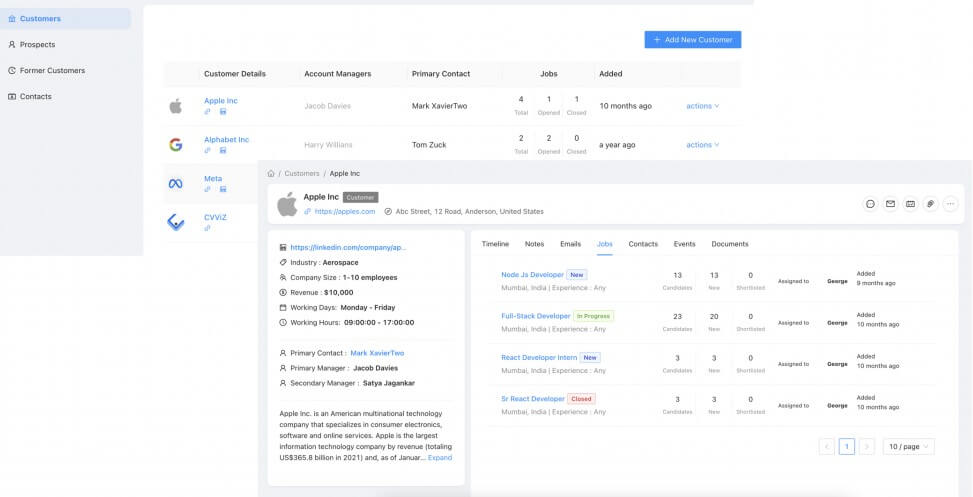This screenshot has height=497, width=973.
Task: Click Customers in the breadcrumb
Action: point(302,174)
